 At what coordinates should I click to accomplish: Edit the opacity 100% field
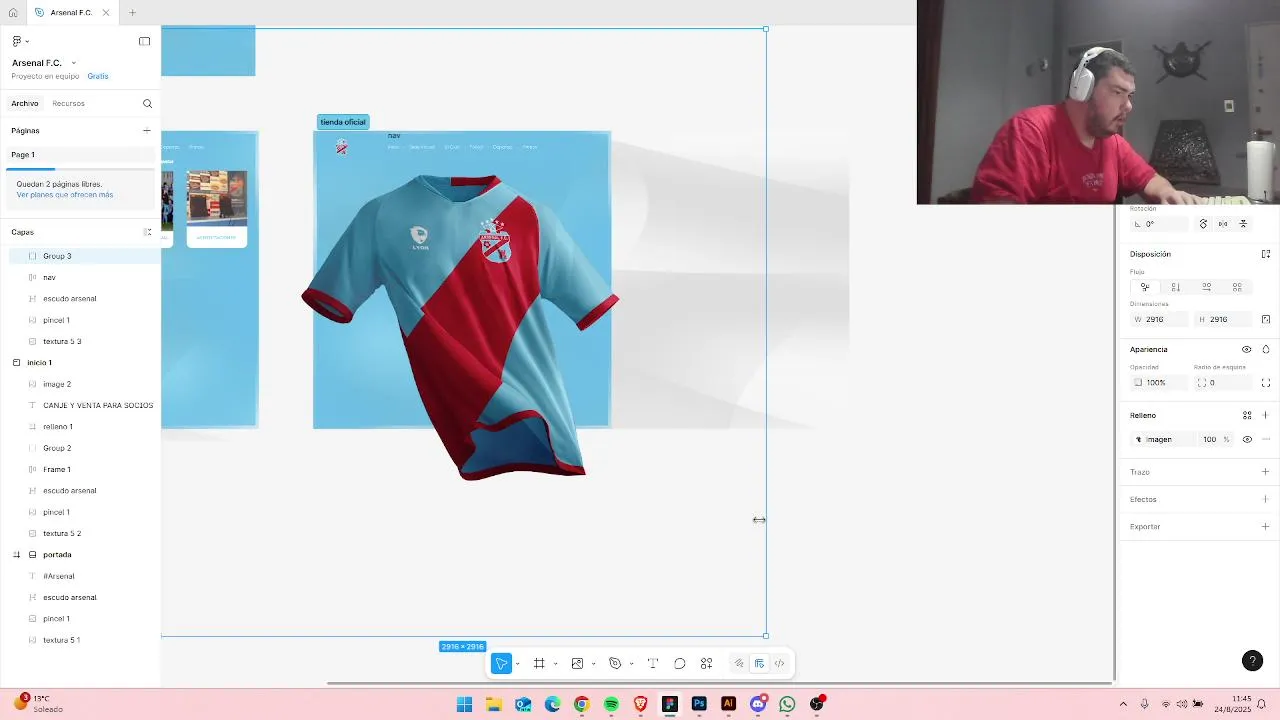[x=1160, y=383]
